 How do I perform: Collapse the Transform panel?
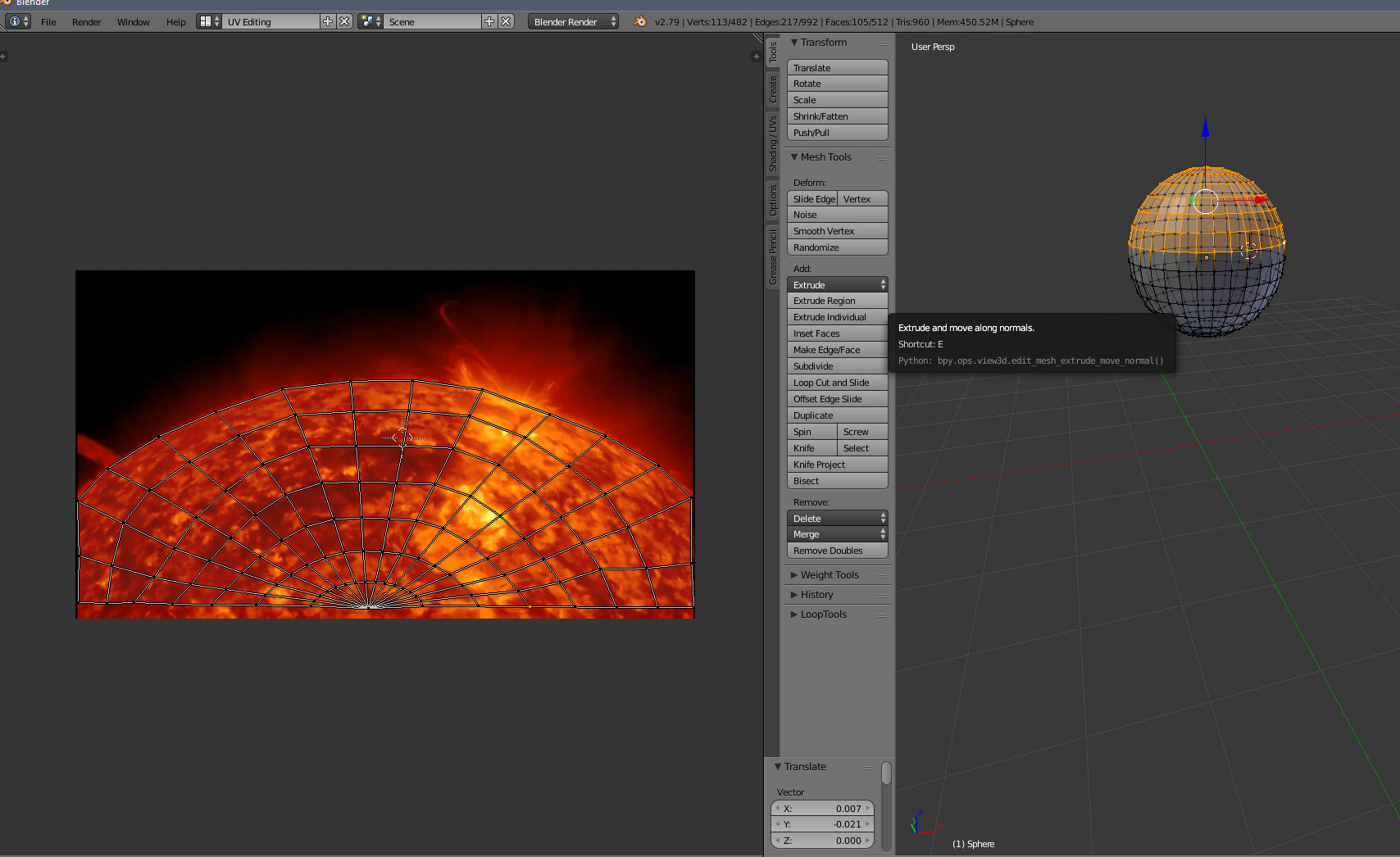[x=794, y=43]
